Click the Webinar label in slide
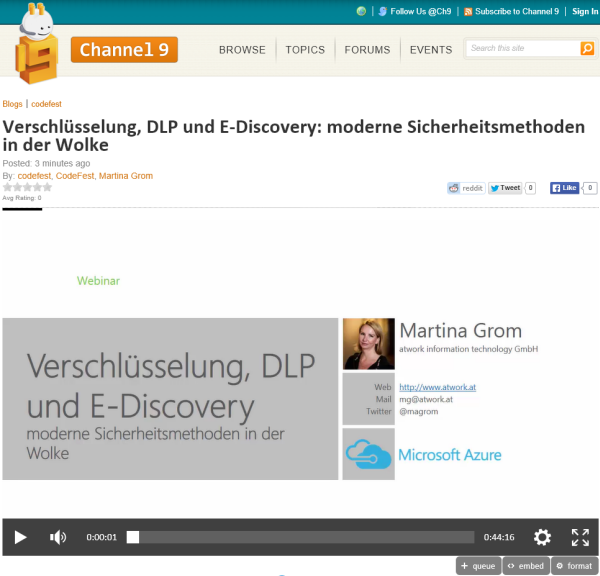The height and width of the screenshot is (576, 600). (x=98, y=281)
